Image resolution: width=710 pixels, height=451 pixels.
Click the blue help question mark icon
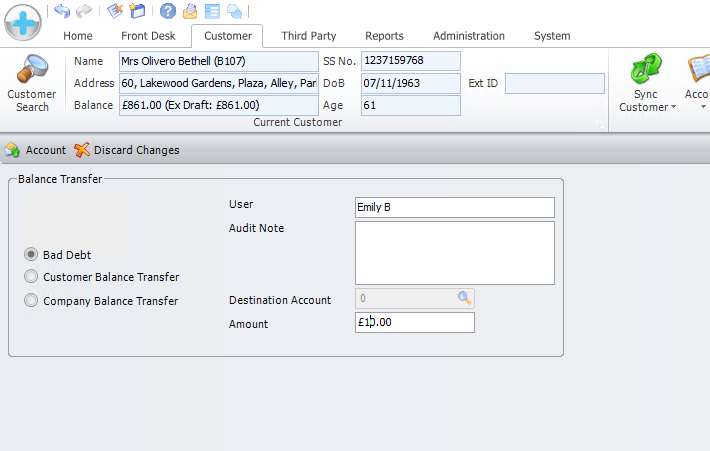(168, 11)
